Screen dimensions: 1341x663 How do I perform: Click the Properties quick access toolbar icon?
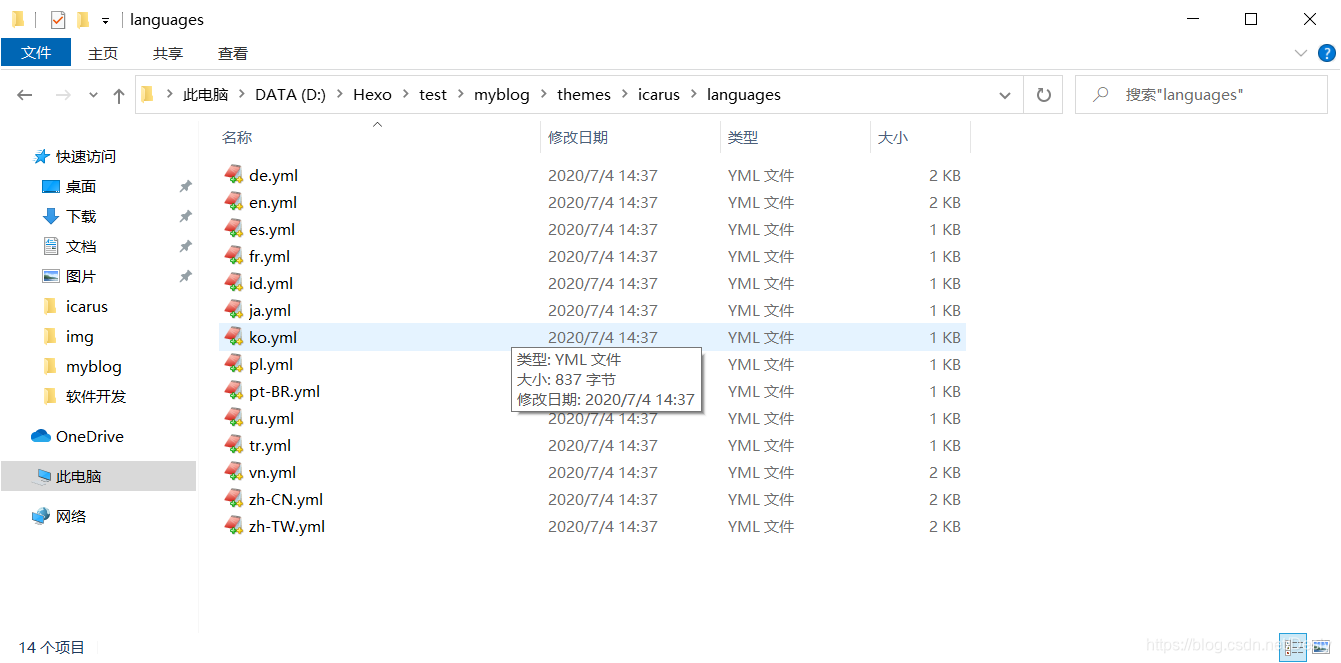coord(58,19)
